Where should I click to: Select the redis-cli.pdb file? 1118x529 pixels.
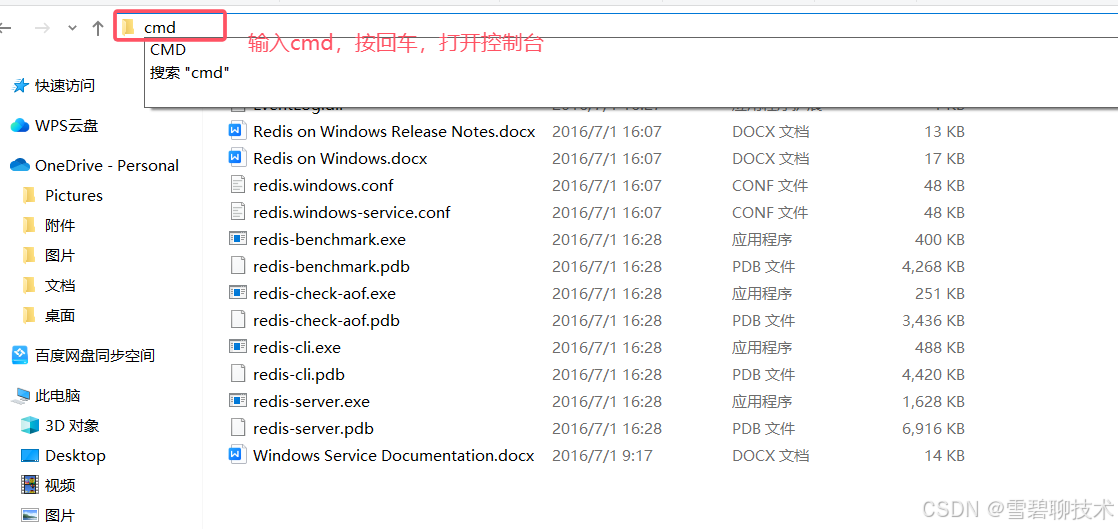pyautogui.click(x=299, y=375)
